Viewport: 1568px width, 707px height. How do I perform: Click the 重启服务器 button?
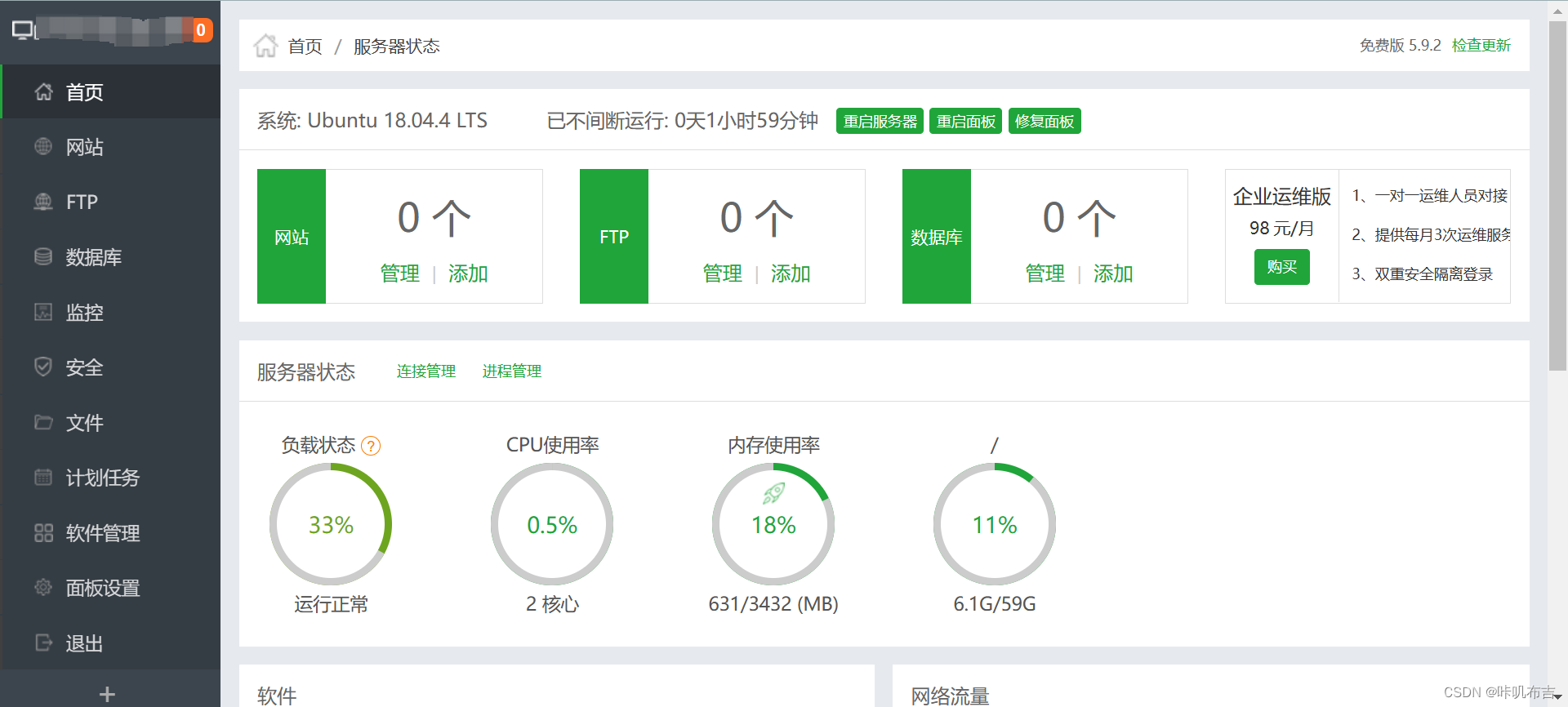[880, 121]
